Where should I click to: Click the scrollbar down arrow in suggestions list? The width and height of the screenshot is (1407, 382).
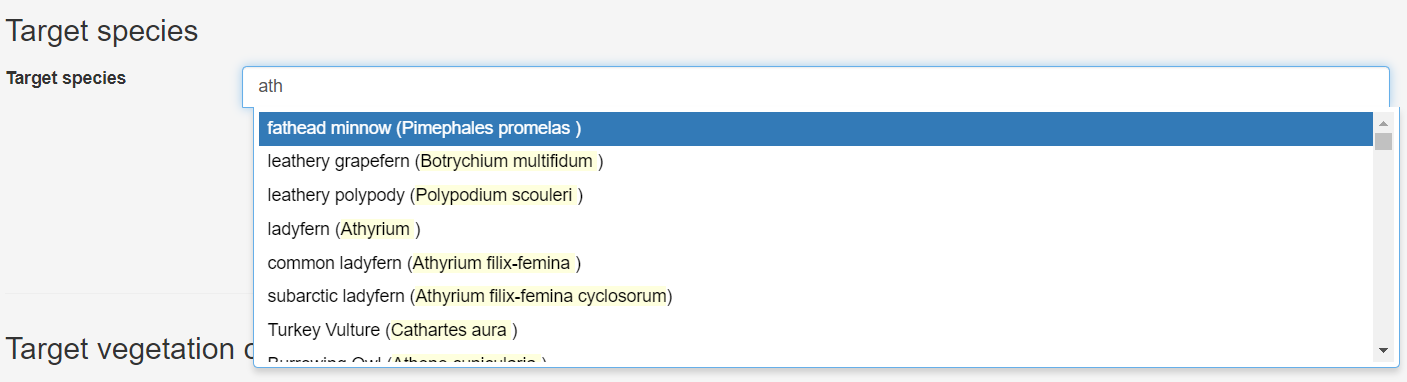click(1384, 350)
